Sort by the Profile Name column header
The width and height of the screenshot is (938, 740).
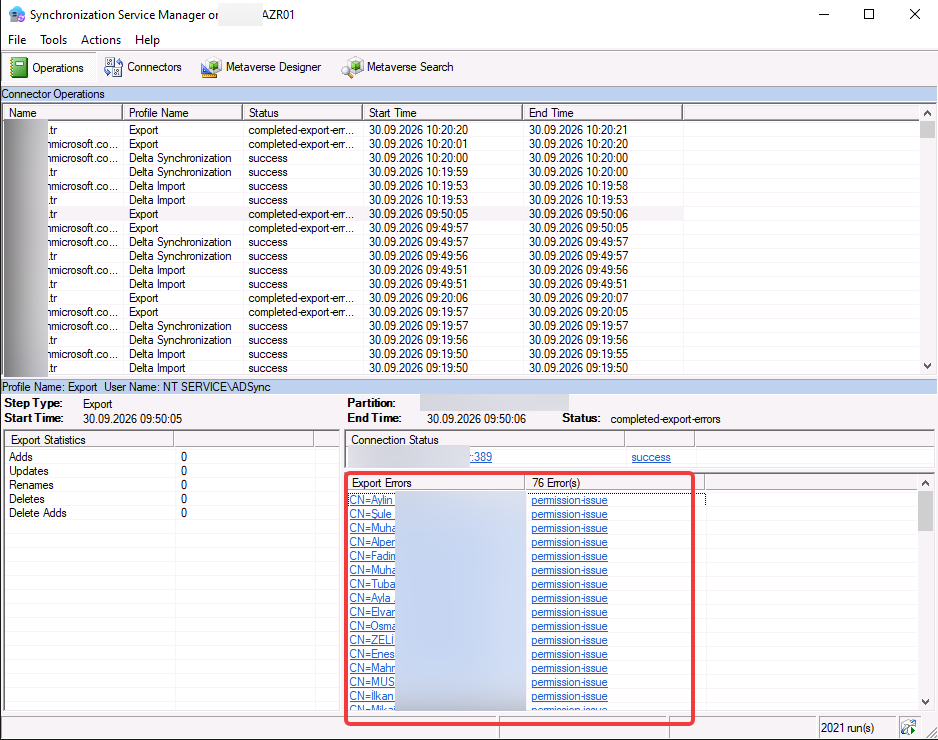(182, 112)
